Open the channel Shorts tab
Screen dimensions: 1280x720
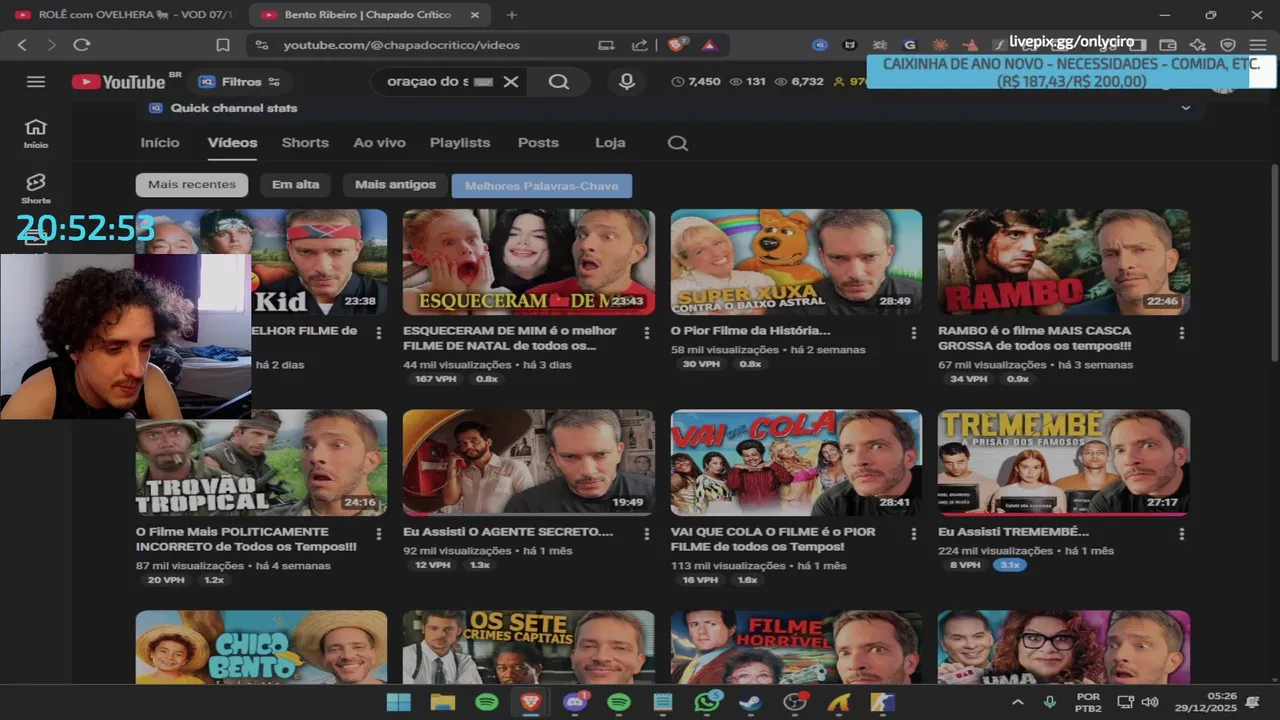305,143
